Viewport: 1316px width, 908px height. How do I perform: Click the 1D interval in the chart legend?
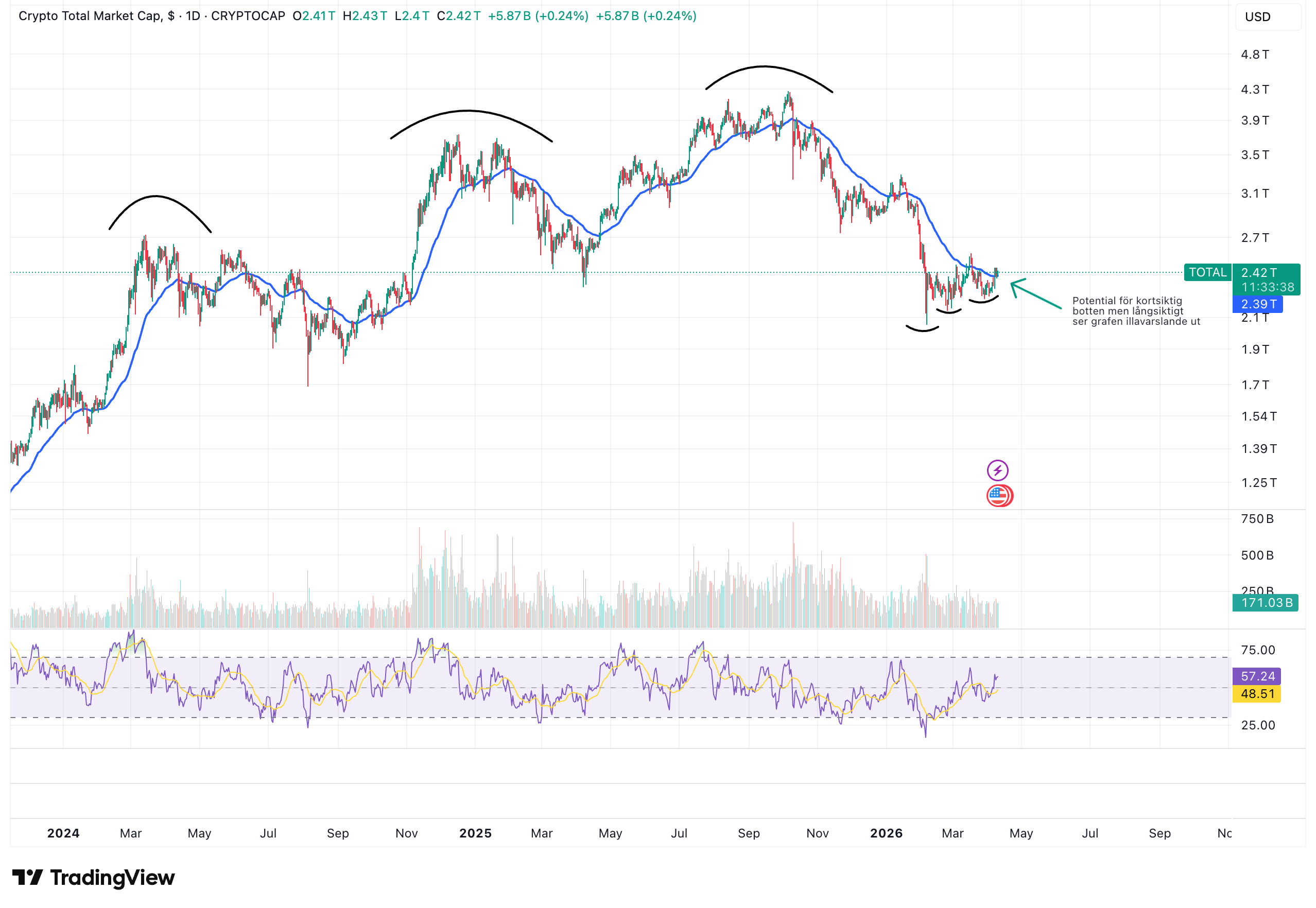(x=193, y=16)
